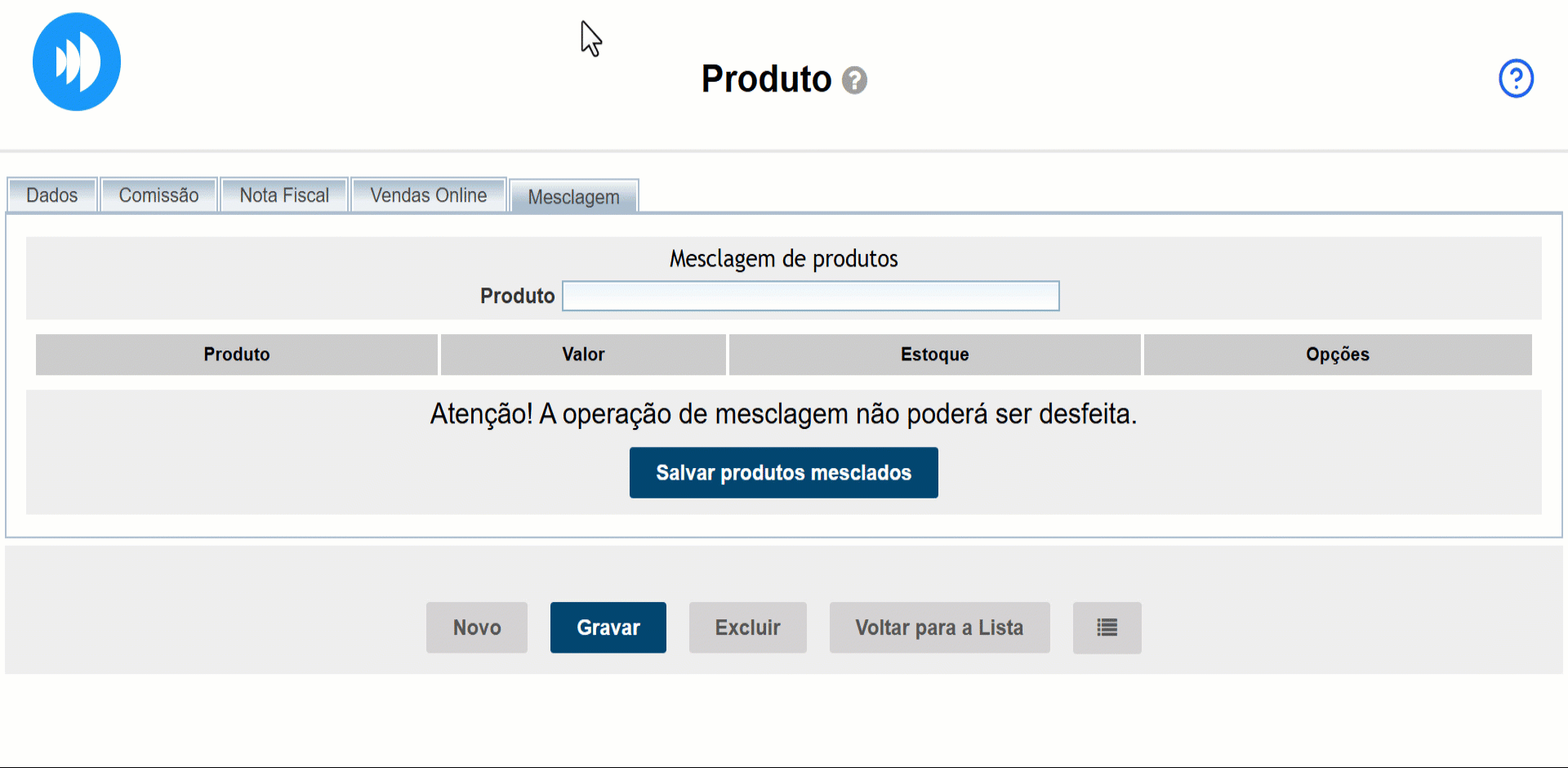Viewport: 1568px width, 768px height.
Task: Click the Mesclagem tab
Action: click(x=573, y=197)
